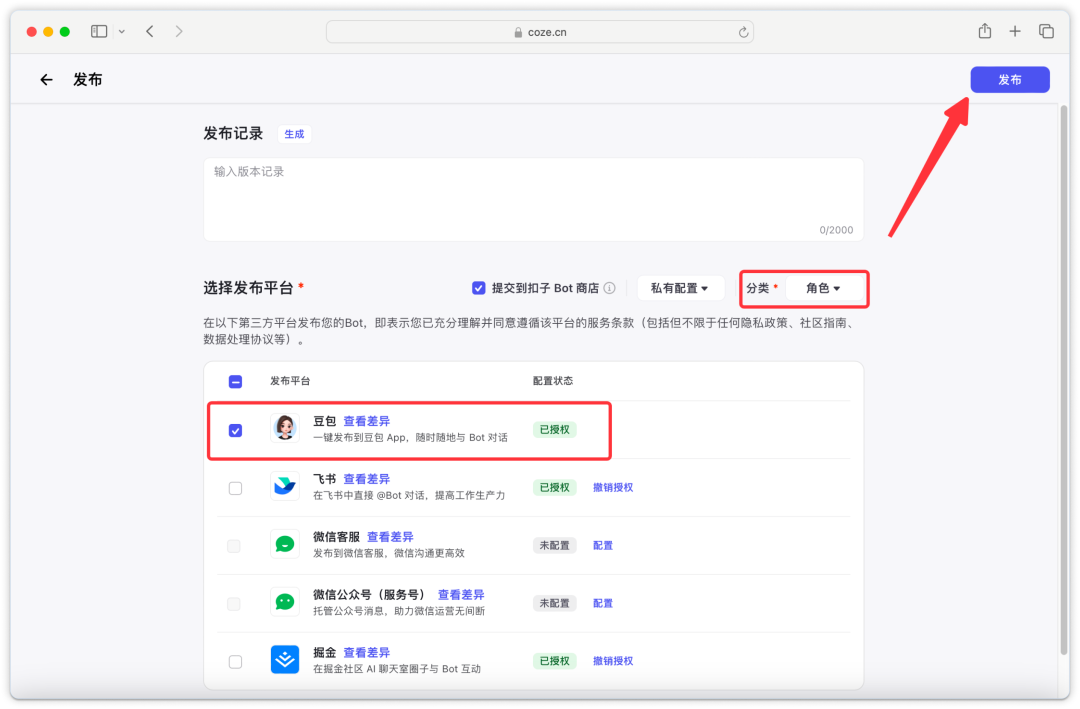Screen dimensions: 1080x709
Task: Open a new Safari tab
Action: 1014,31
